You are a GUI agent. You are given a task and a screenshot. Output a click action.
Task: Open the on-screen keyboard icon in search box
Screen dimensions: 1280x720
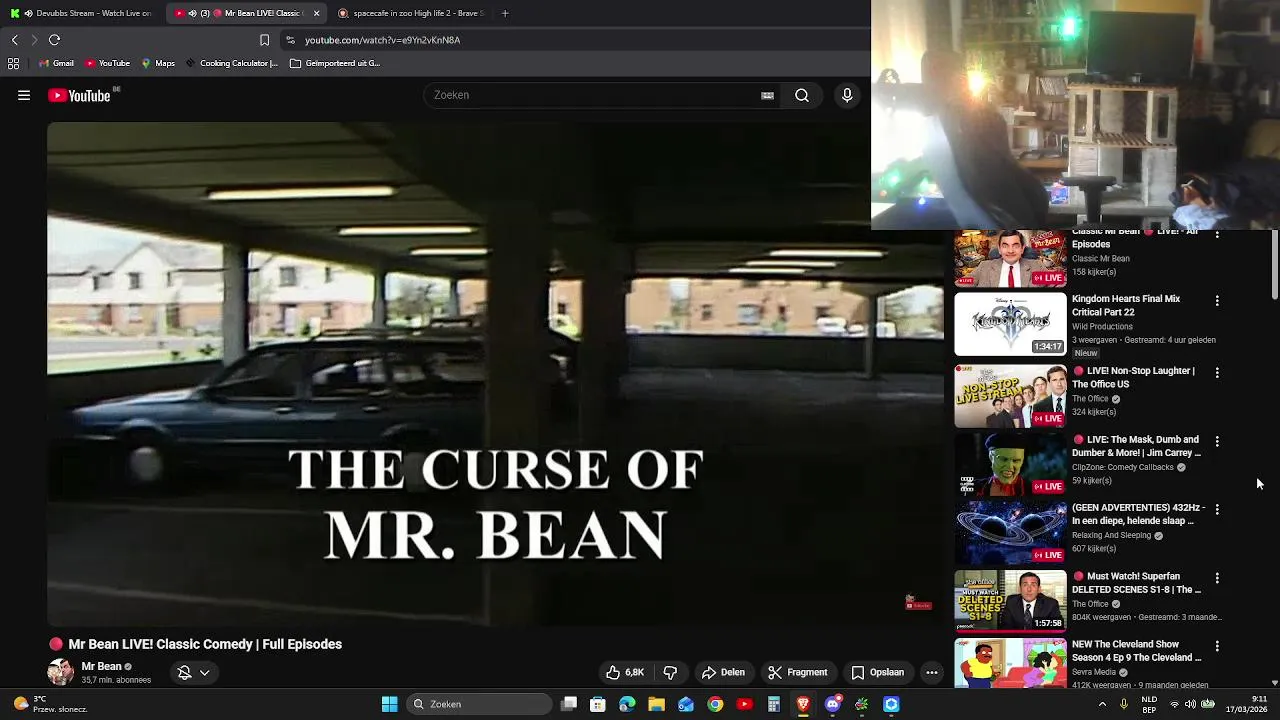(767, 96)
